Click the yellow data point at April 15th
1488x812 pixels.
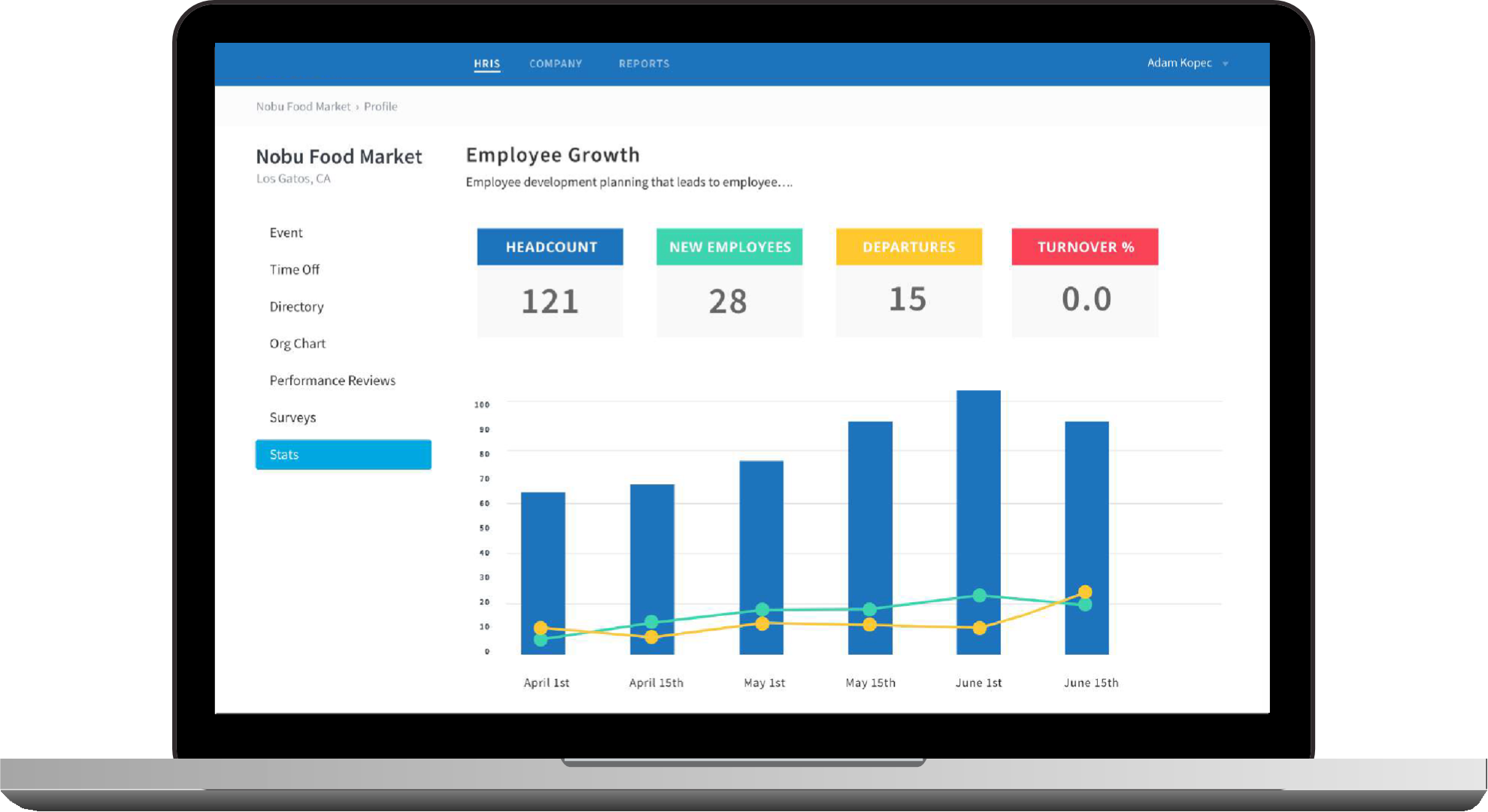(x=652, y=637)
